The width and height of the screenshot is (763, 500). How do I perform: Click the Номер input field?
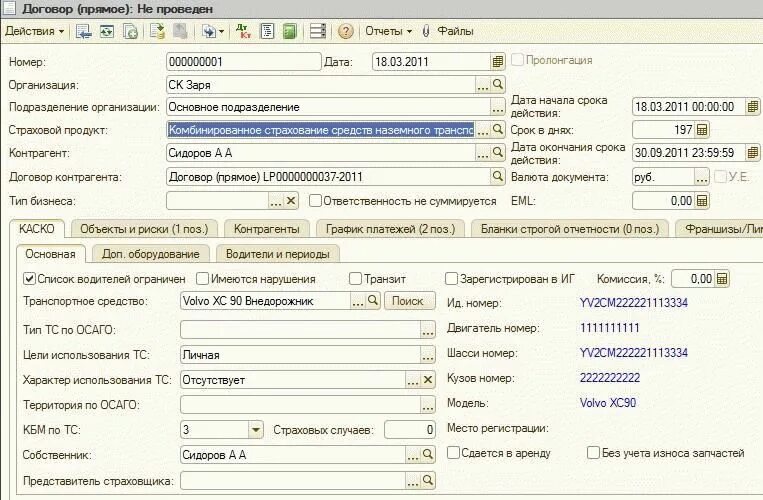pos(243,62)
